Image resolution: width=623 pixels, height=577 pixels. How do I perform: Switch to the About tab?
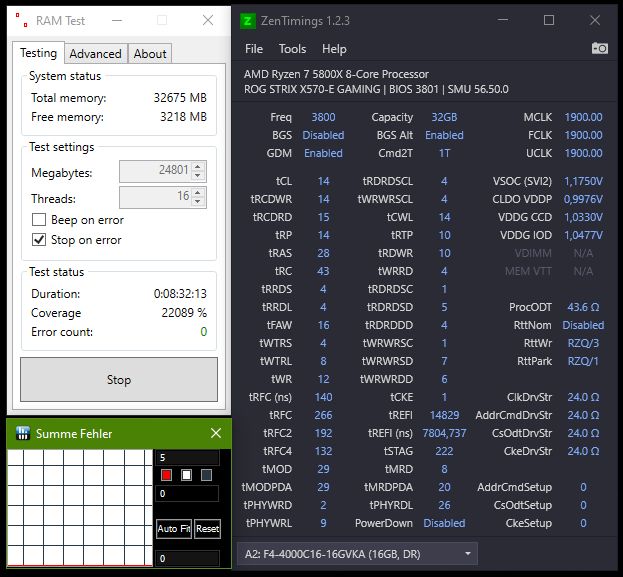[150, 54]
